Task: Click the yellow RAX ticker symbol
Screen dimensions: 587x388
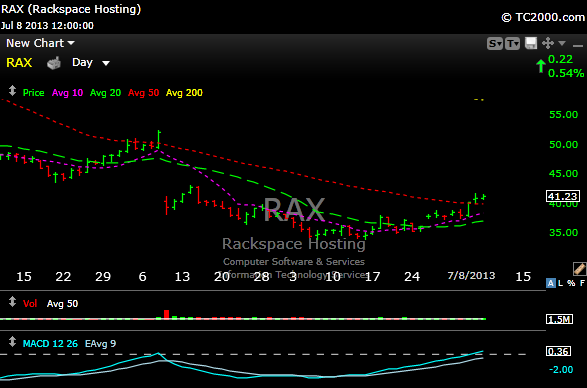Action: click(19, 63)
